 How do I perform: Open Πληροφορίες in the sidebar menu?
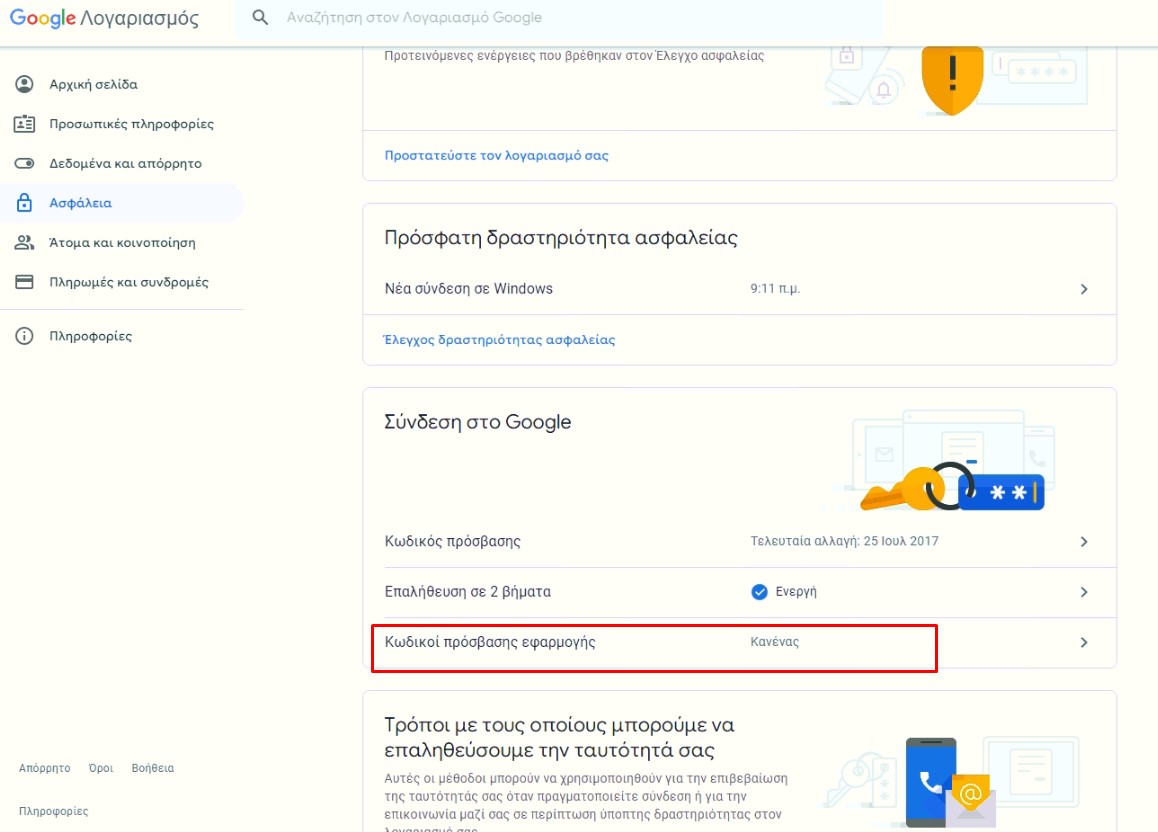(x=122, y=336)
